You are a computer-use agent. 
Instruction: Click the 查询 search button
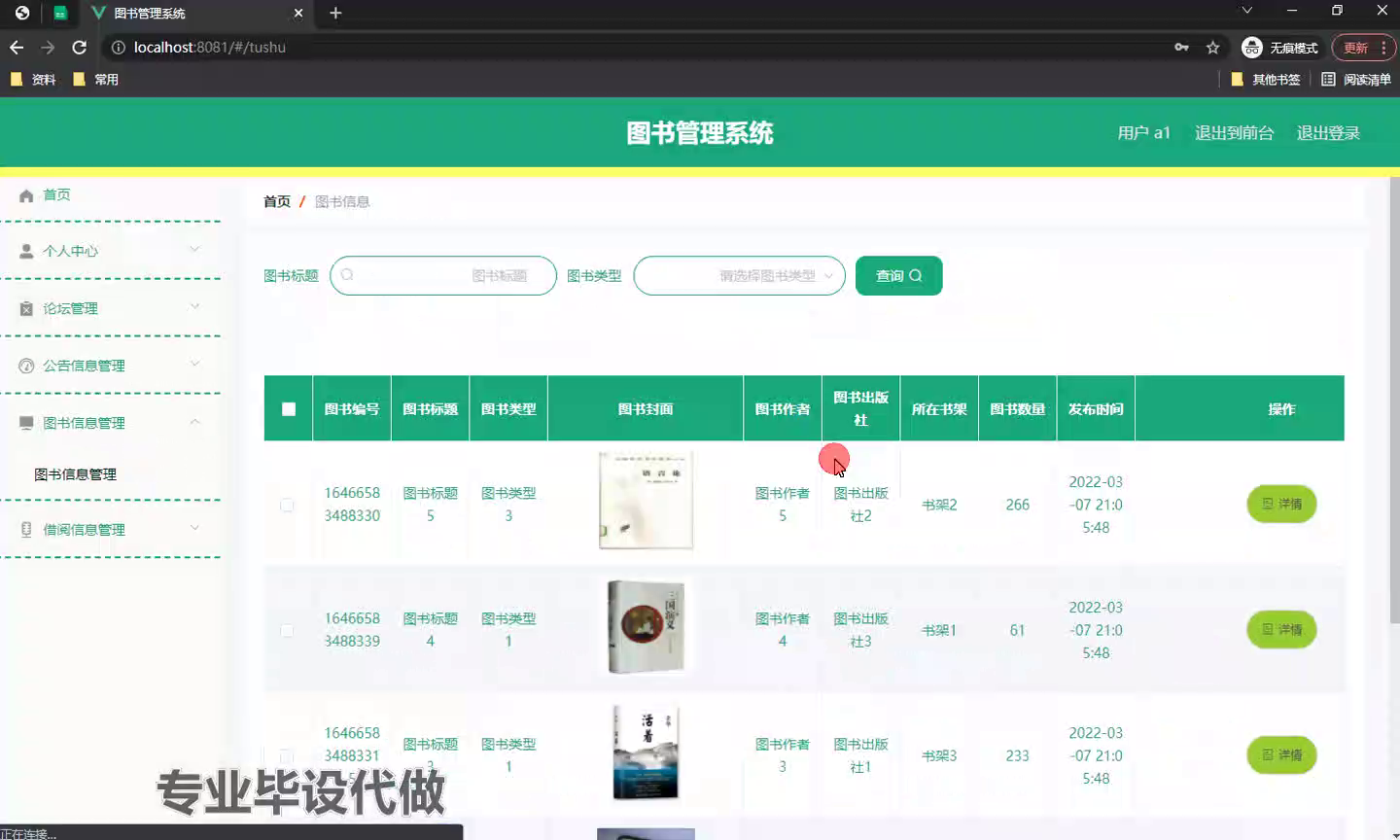coord(898,276)
